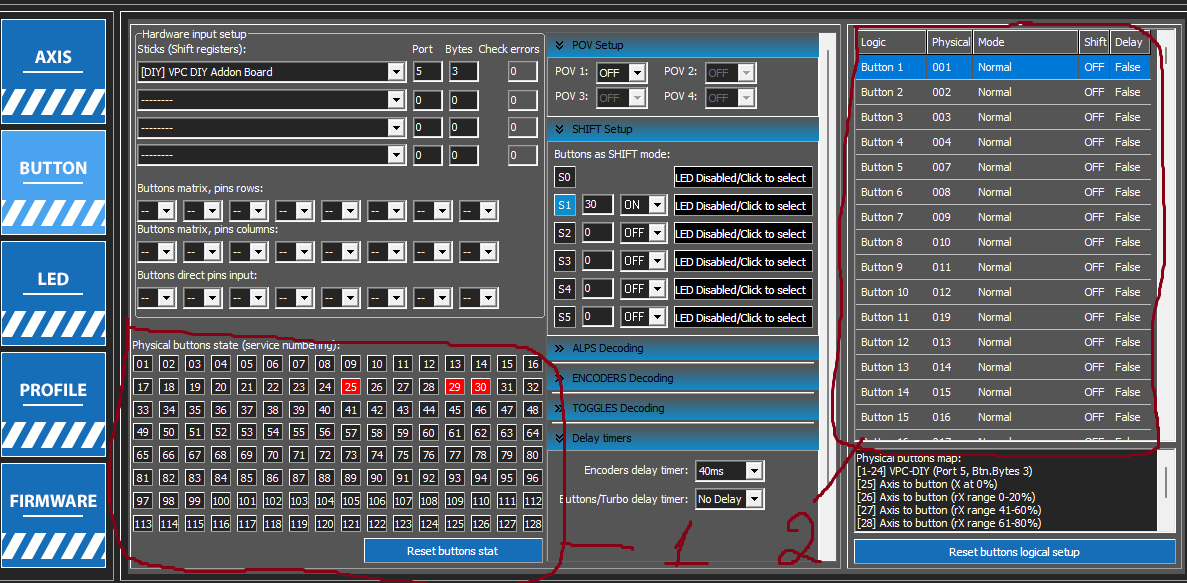Open the DIY VPC DIY Addon Board dropdown

[x=396, y=72]
